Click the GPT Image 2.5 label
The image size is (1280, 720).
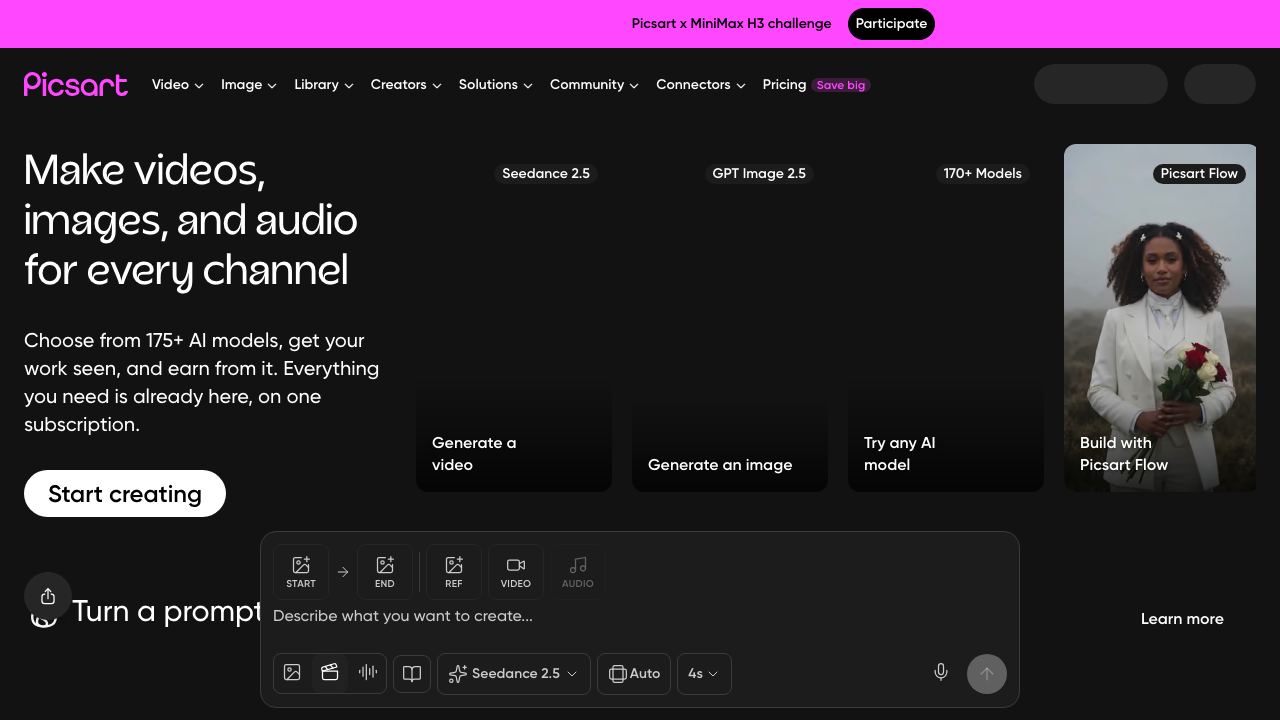[759, 174]
